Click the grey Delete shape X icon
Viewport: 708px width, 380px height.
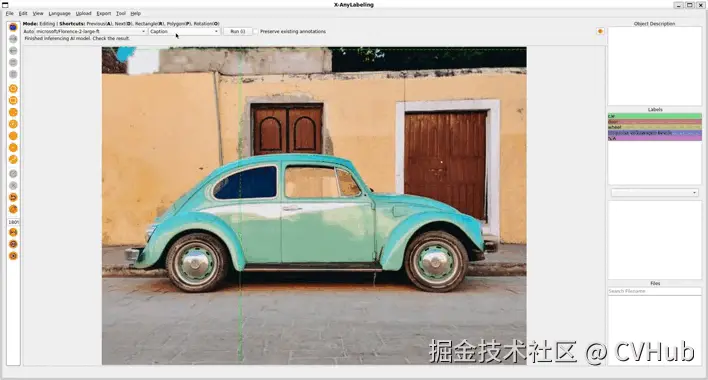coord(13,185)
